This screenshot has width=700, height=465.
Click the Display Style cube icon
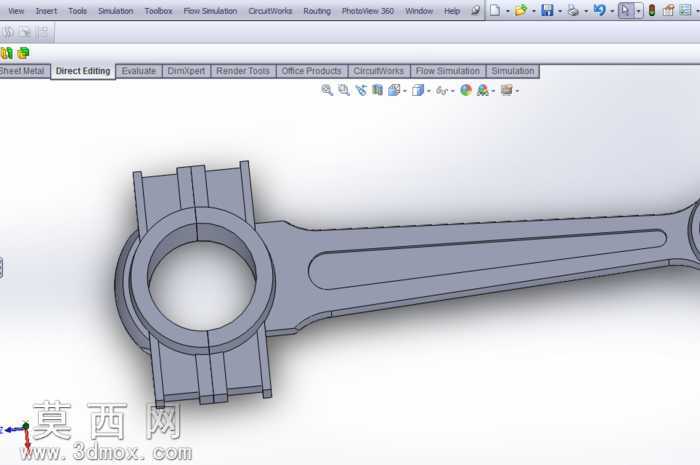(x=418, y=90)
